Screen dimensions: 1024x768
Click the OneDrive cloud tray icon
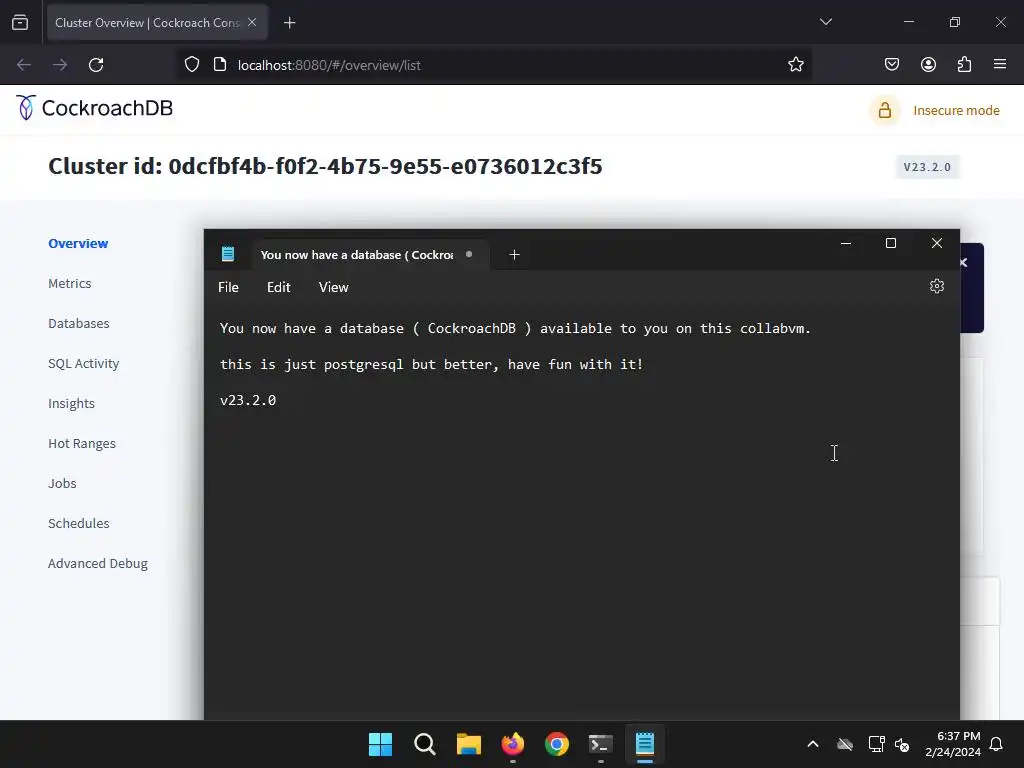(x=845, y=744)
